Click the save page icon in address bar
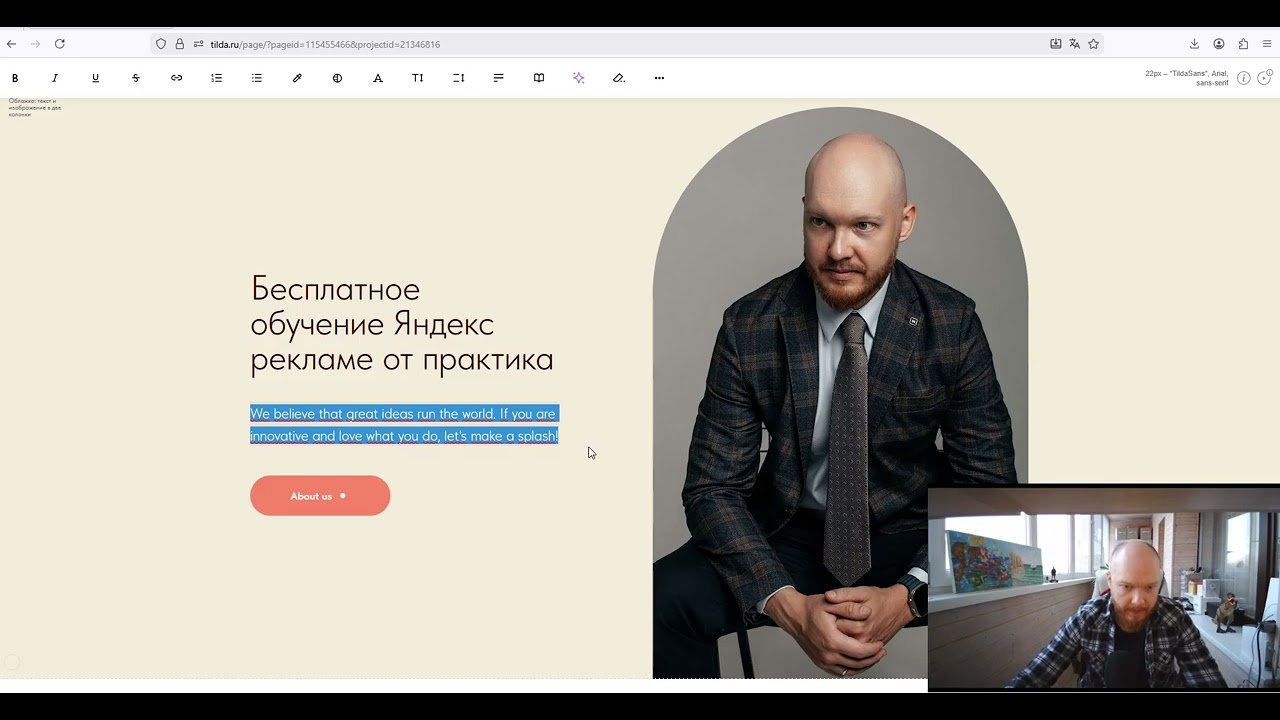 tap(1056, 44)
